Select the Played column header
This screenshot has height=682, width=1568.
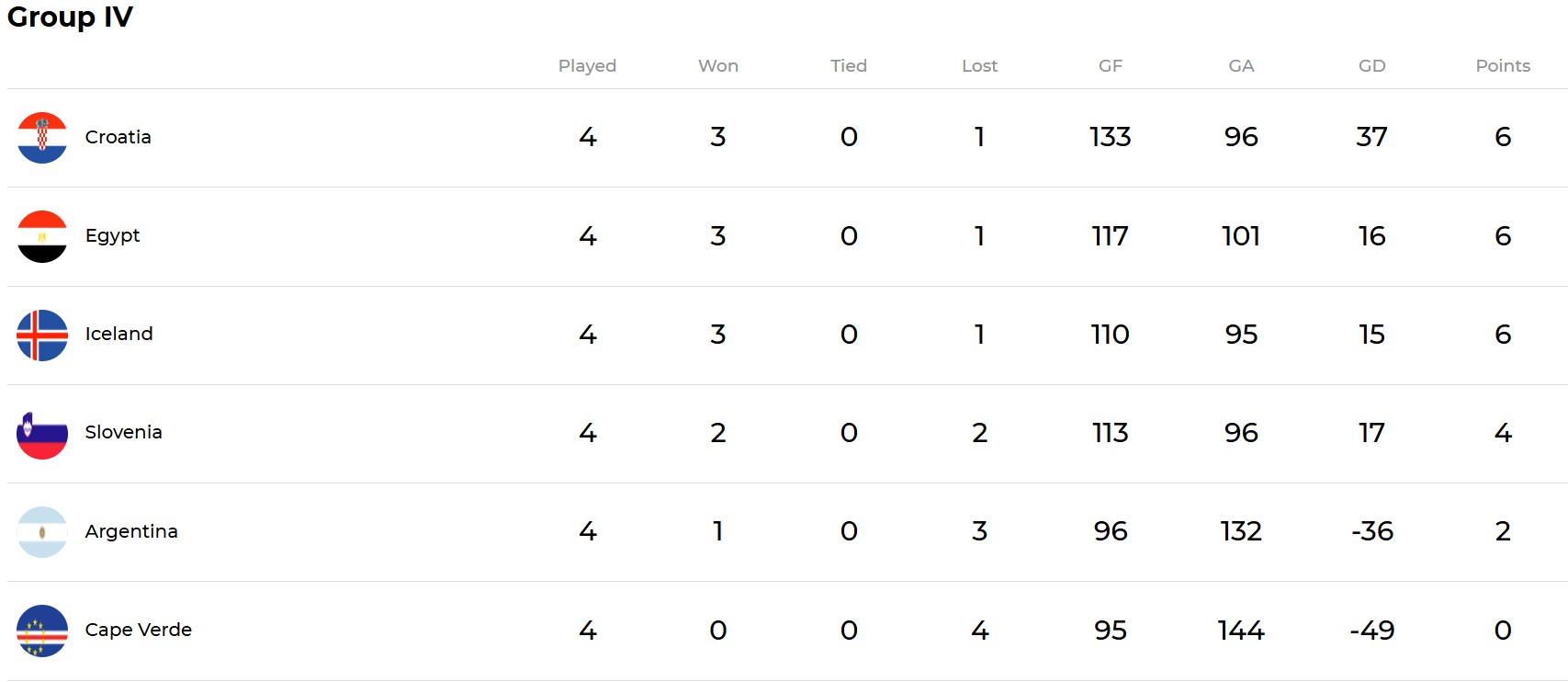pyautogui.click(x=587, y=66)
